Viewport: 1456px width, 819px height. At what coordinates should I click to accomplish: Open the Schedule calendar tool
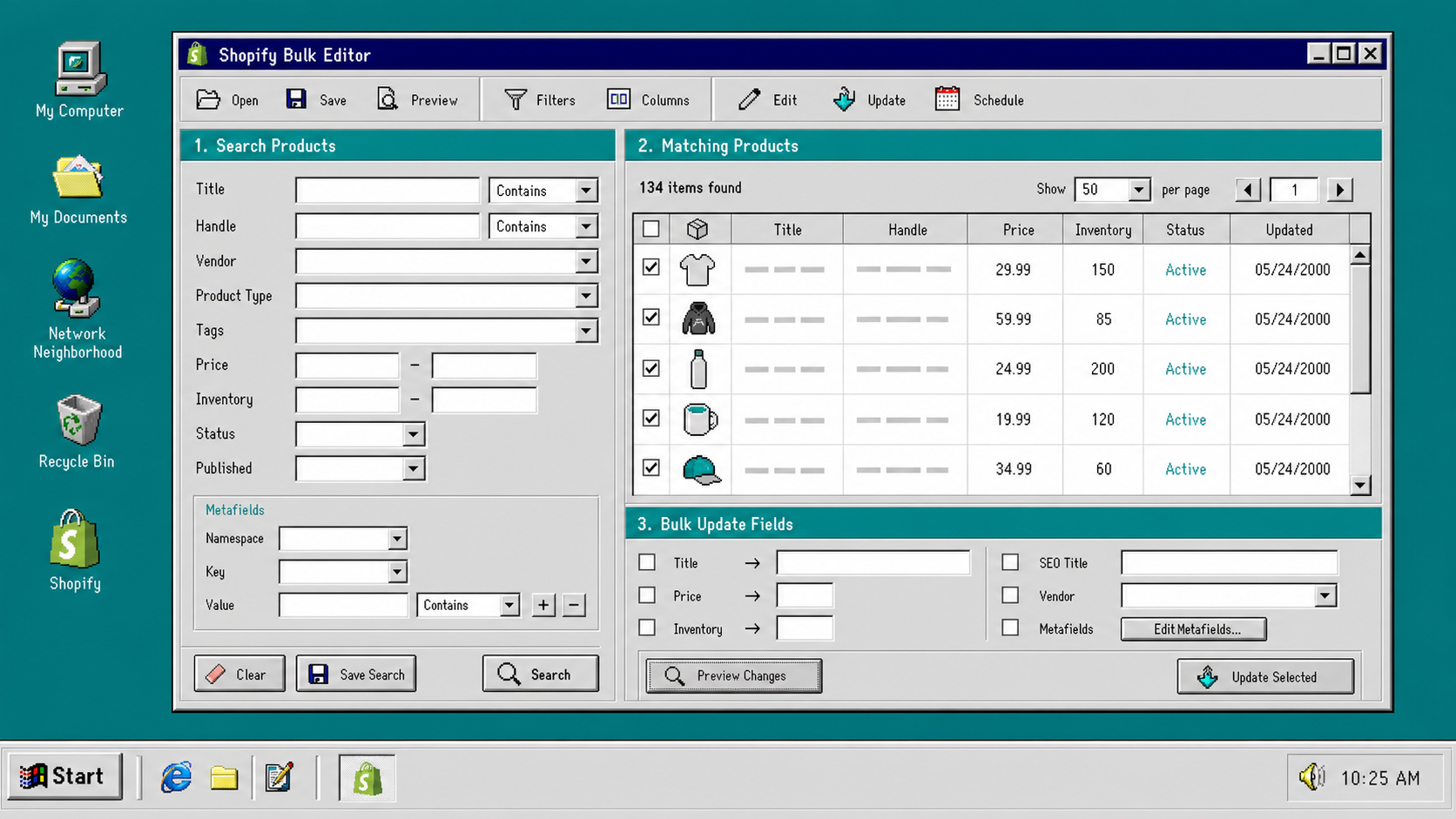point(979,100)
